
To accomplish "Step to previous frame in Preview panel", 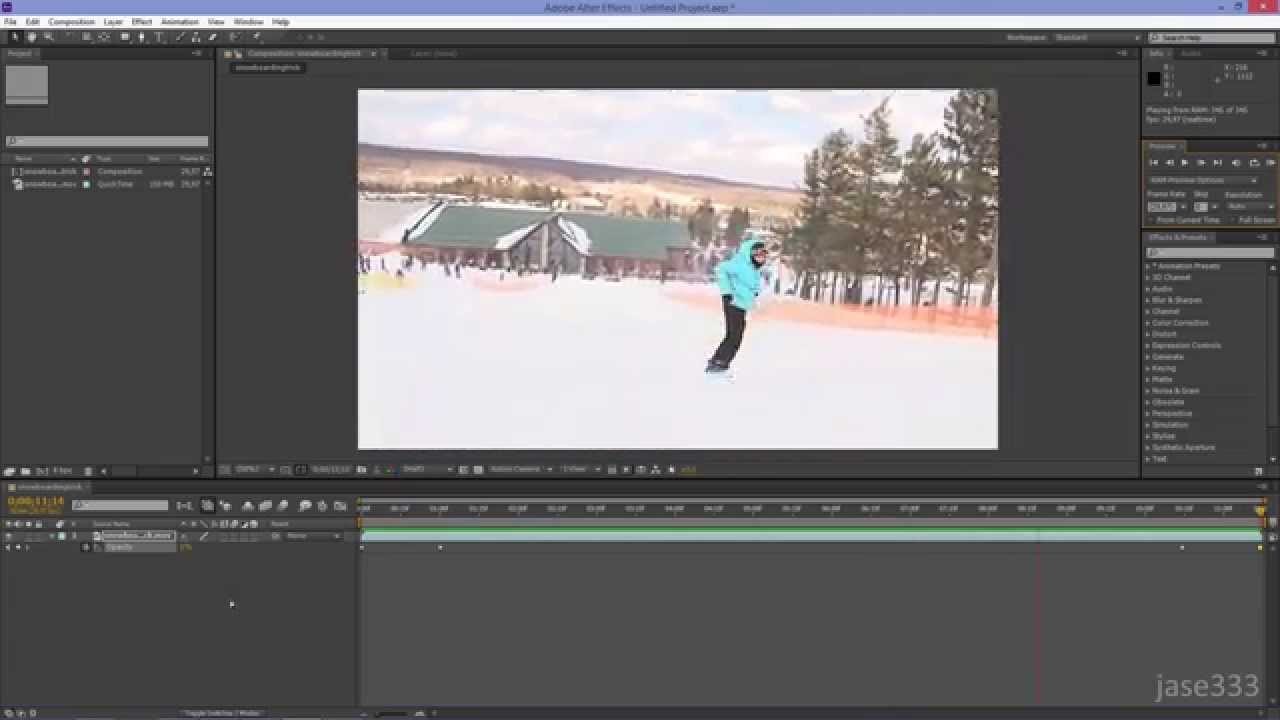I will click(x=1170, y=163).
